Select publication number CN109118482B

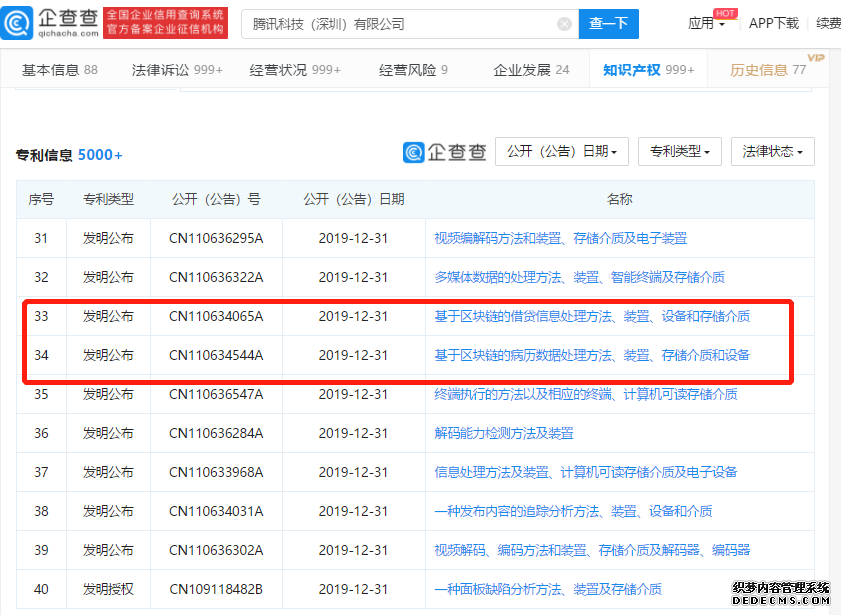click(216, 589)
